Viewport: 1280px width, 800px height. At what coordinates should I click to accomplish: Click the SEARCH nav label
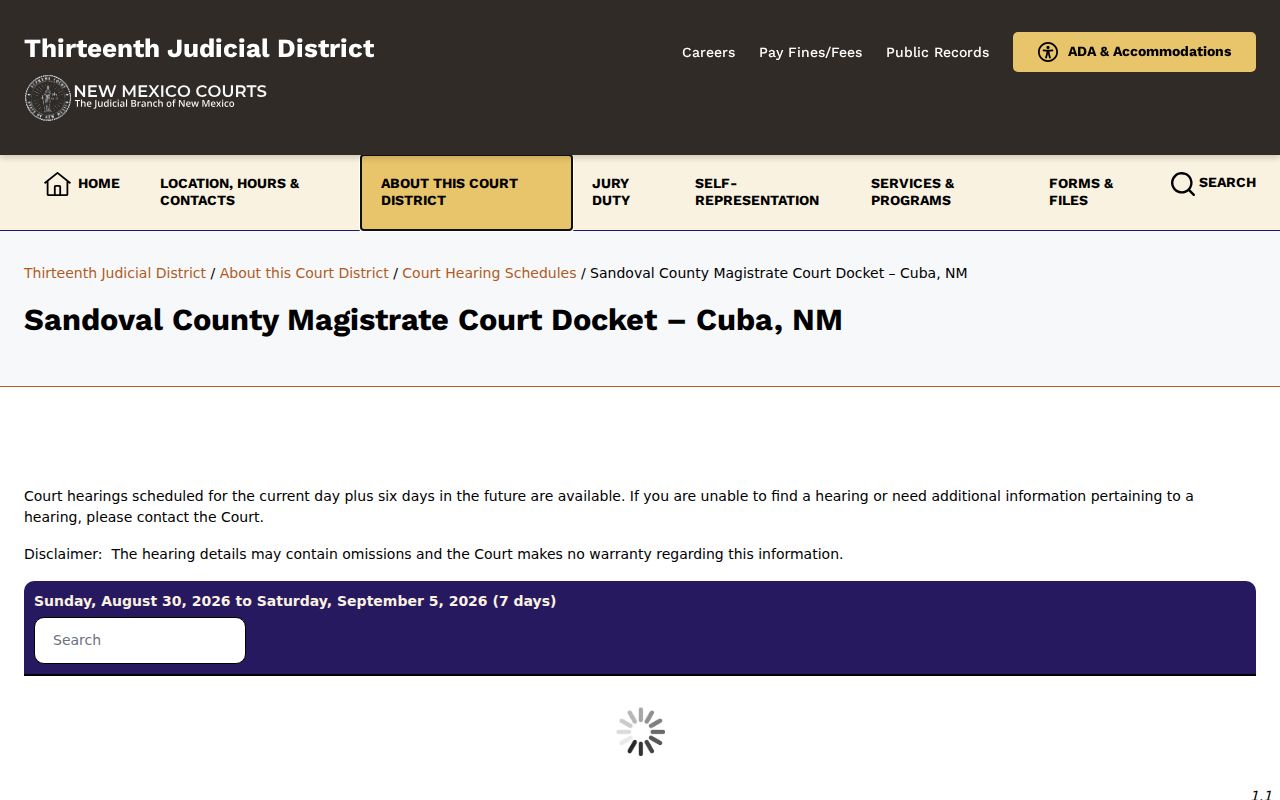point(1227,182)
